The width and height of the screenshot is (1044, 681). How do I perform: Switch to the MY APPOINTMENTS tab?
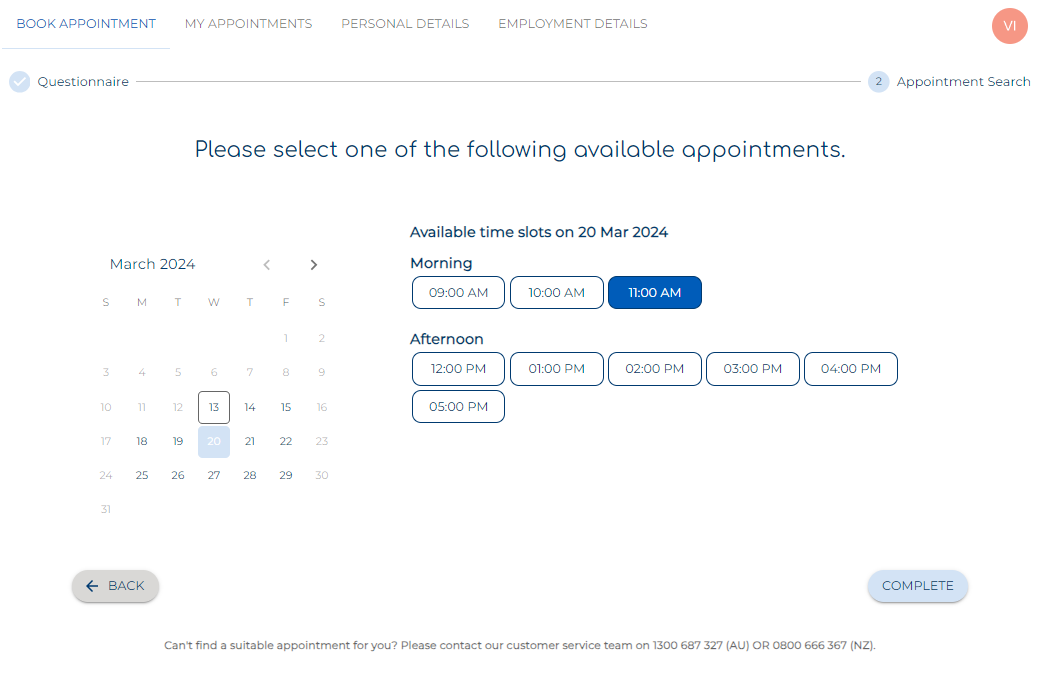tap(248, 23)
